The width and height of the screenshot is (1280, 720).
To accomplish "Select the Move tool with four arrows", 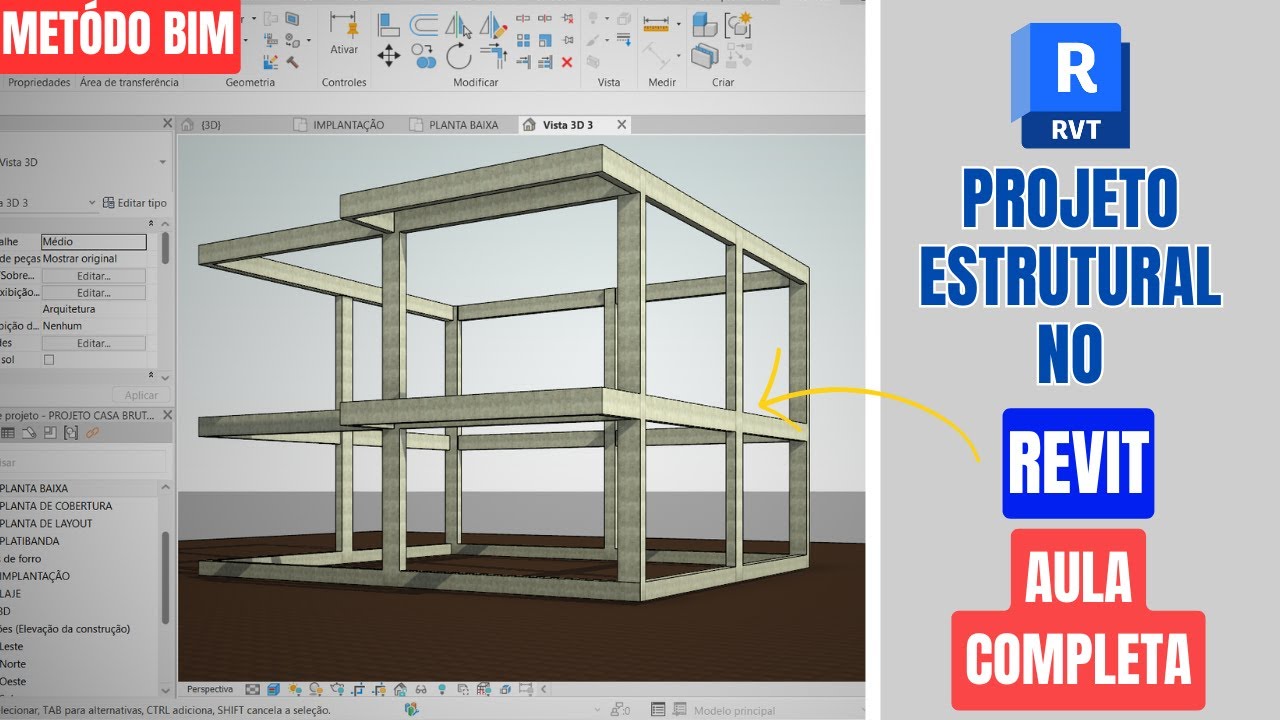I will [389, 55].
